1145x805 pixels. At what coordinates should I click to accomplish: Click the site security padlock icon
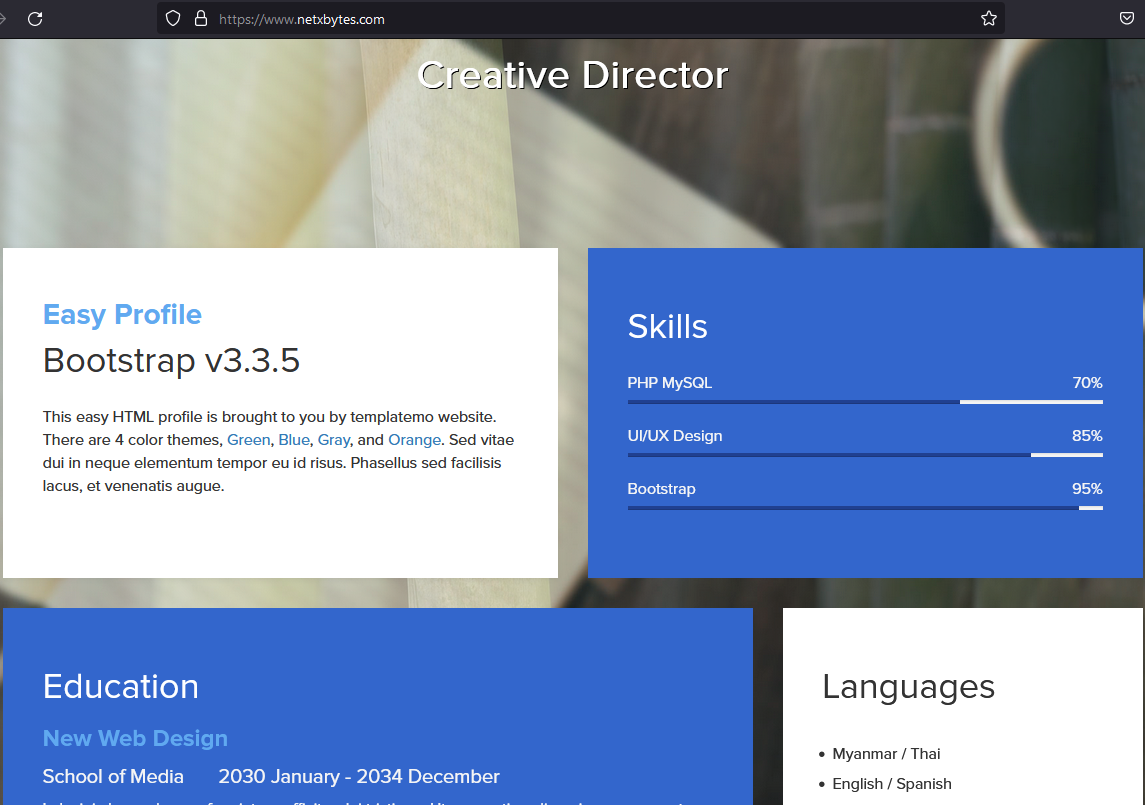[x=200, y=19]
